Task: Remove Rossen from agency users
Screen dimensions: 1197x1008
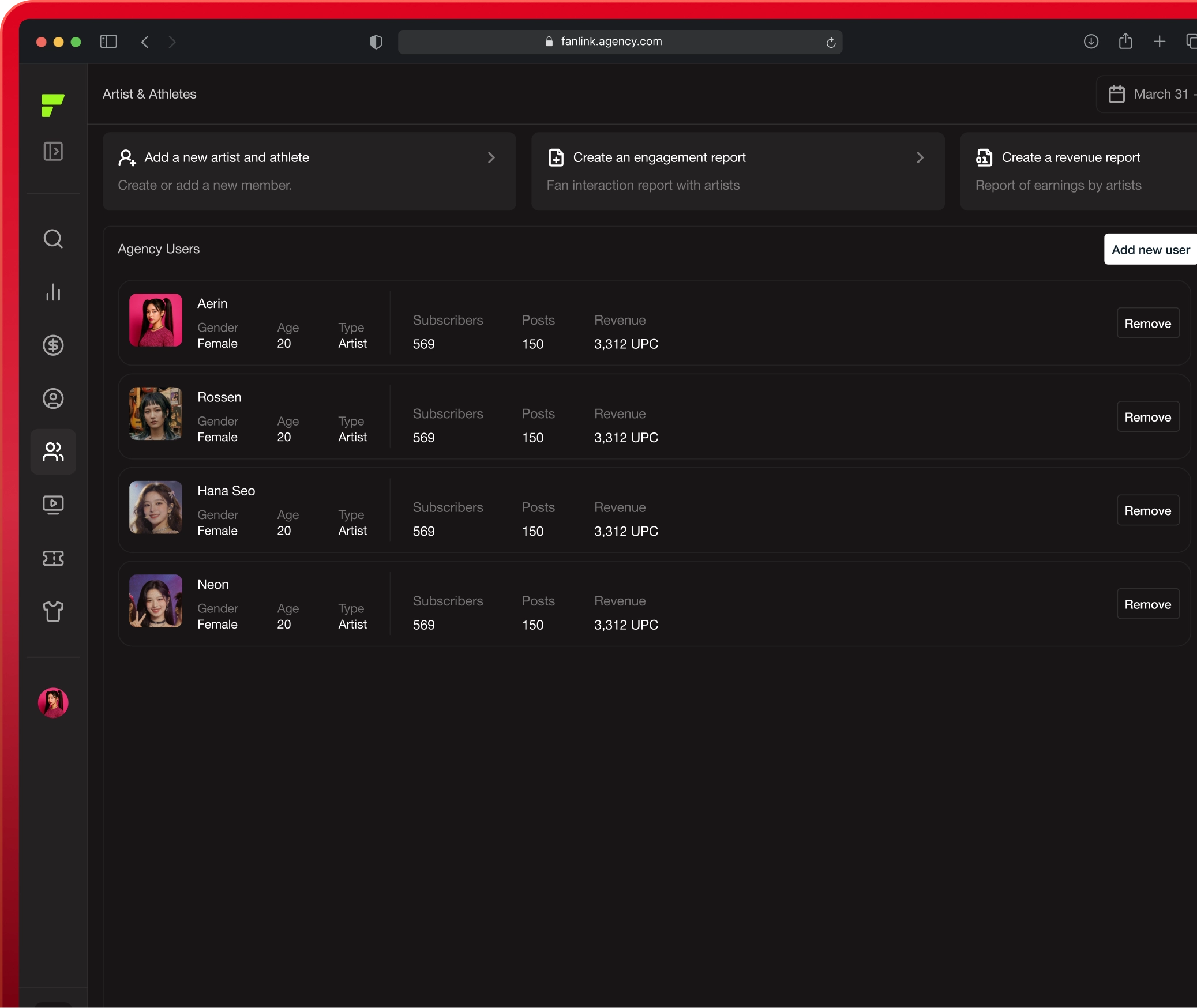Action: 1148,417
